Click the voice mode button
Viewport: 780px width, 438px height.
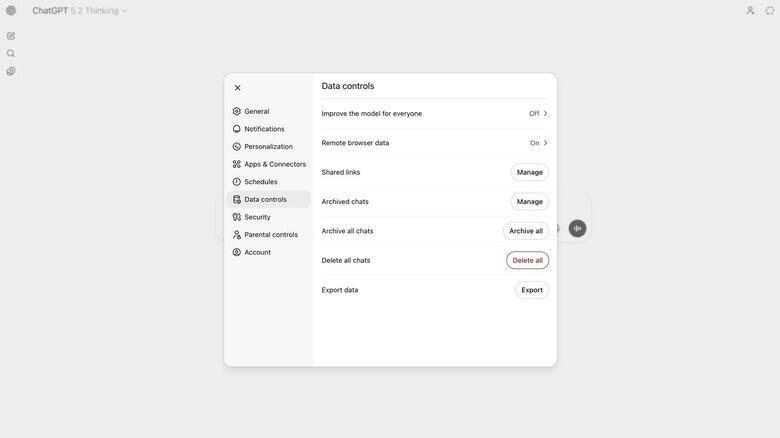(577, 229)
